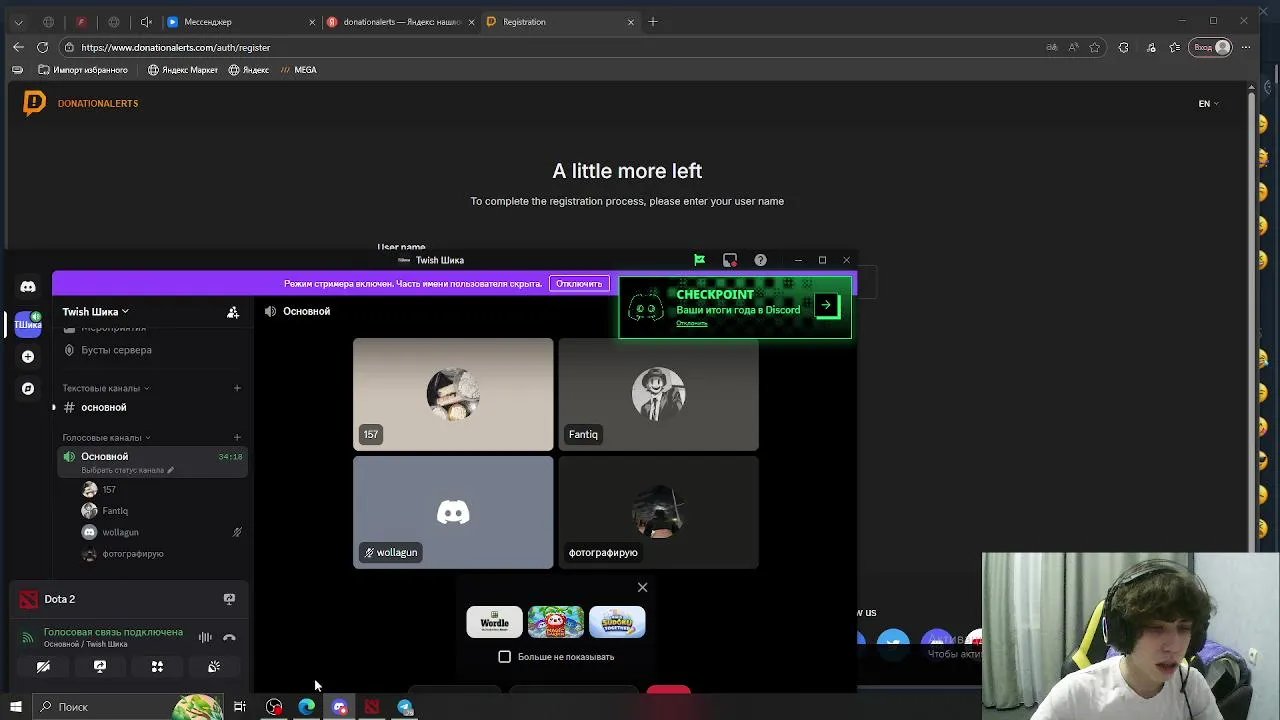Open Яндекс bookmark in favorites bar
This screenshot has height=720, width=1280.
(248, 70)
